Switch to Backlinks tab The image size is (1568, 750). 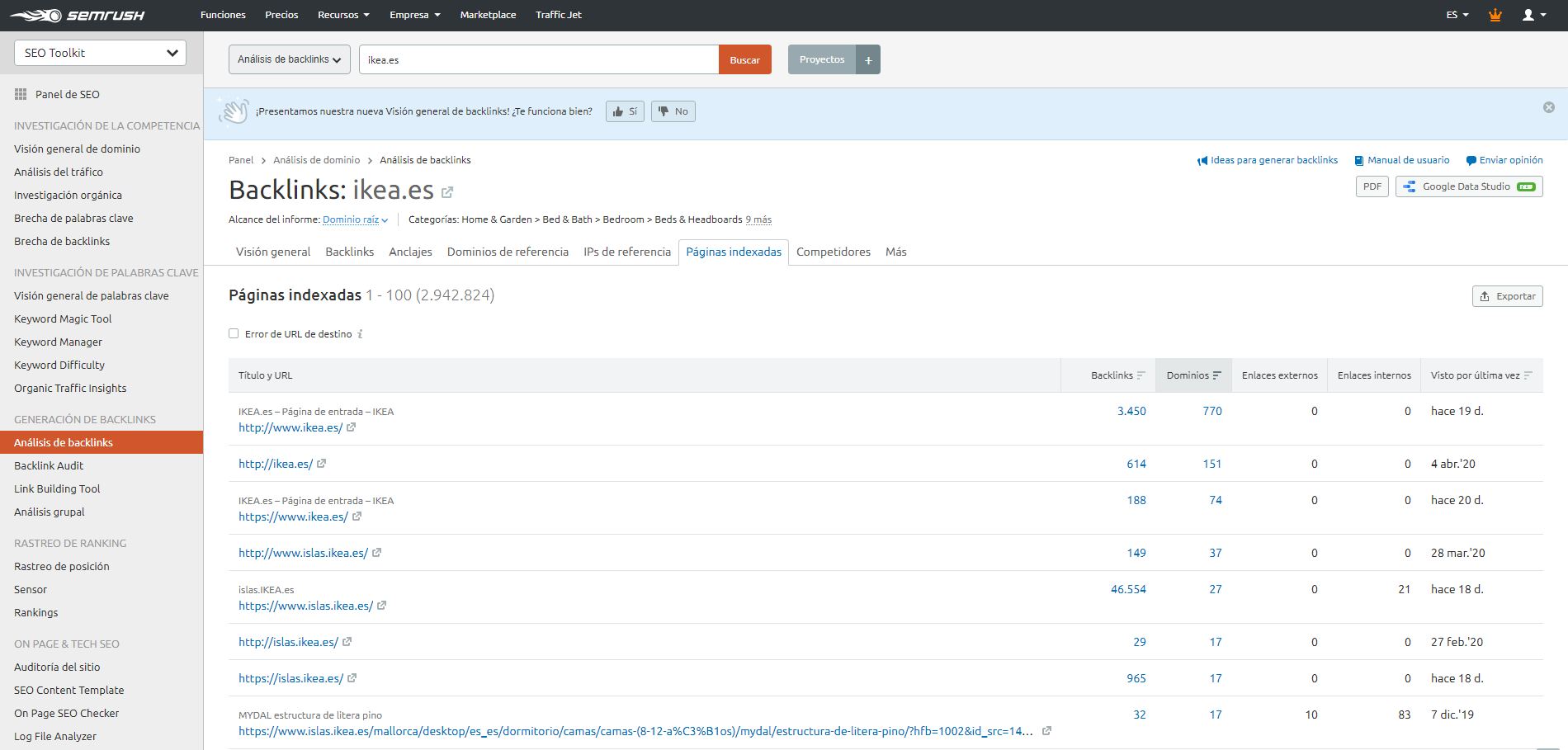coord(350,252)
